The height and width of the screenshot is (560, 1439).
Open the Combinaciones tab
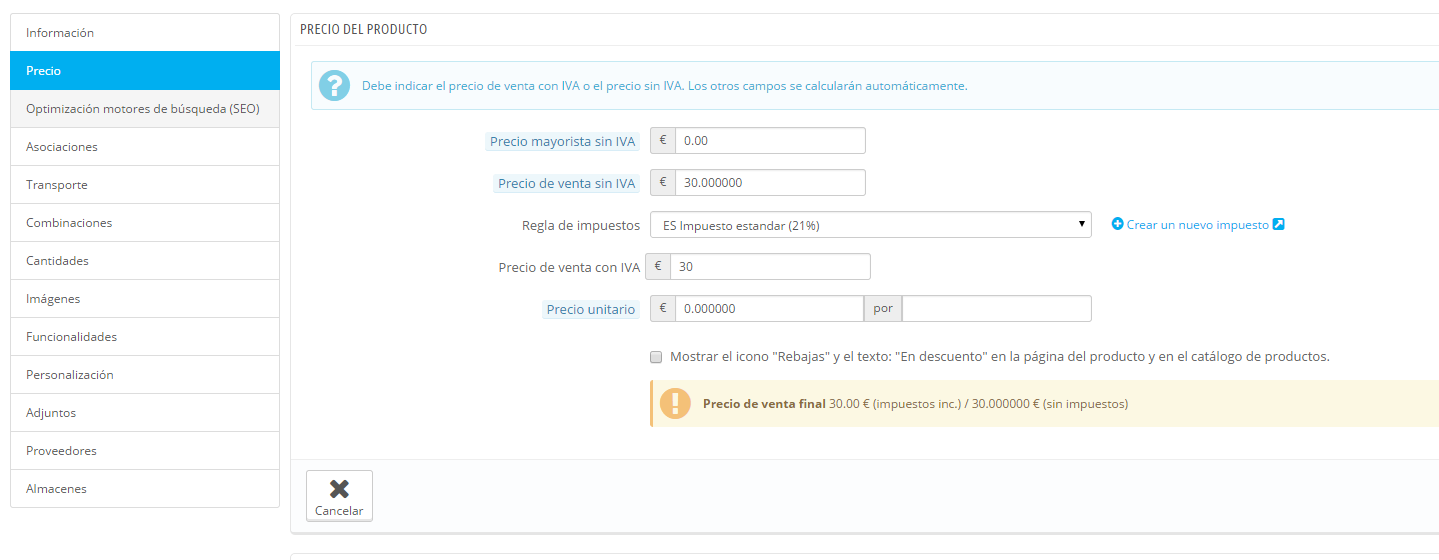coord(145,223)
